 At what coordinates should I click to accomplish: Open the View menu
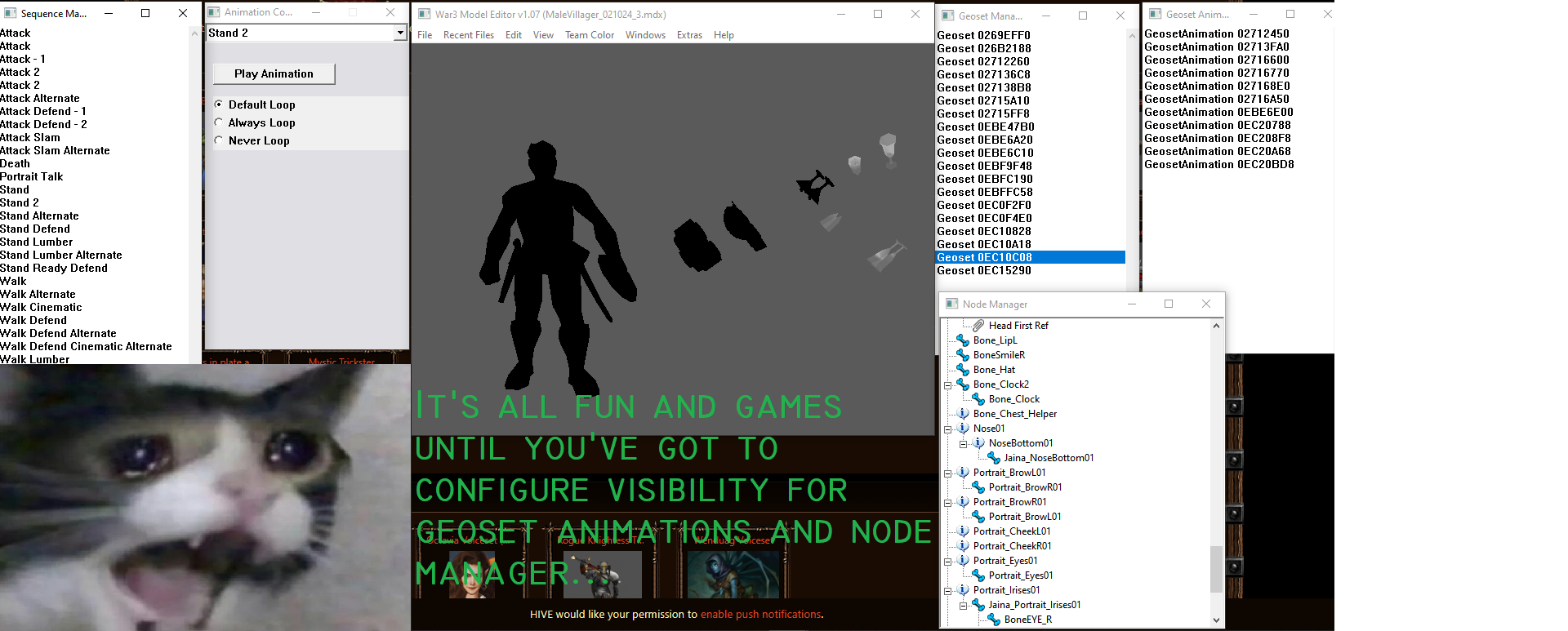(543, 35)
